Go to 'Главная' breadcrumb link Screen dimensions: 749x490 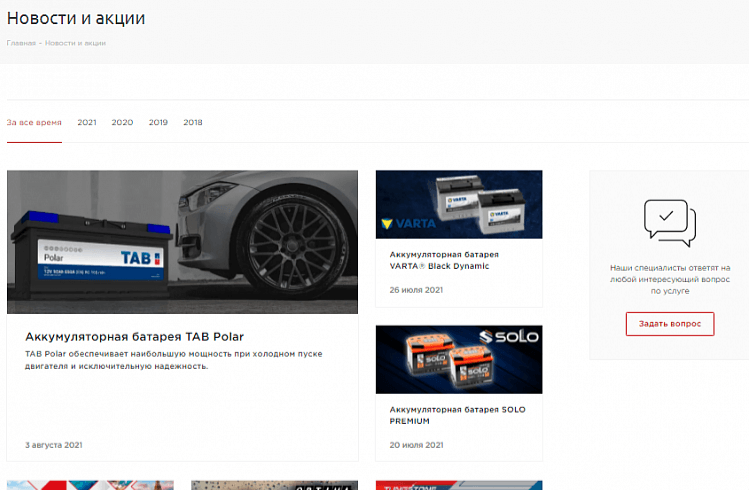[21, 43]
